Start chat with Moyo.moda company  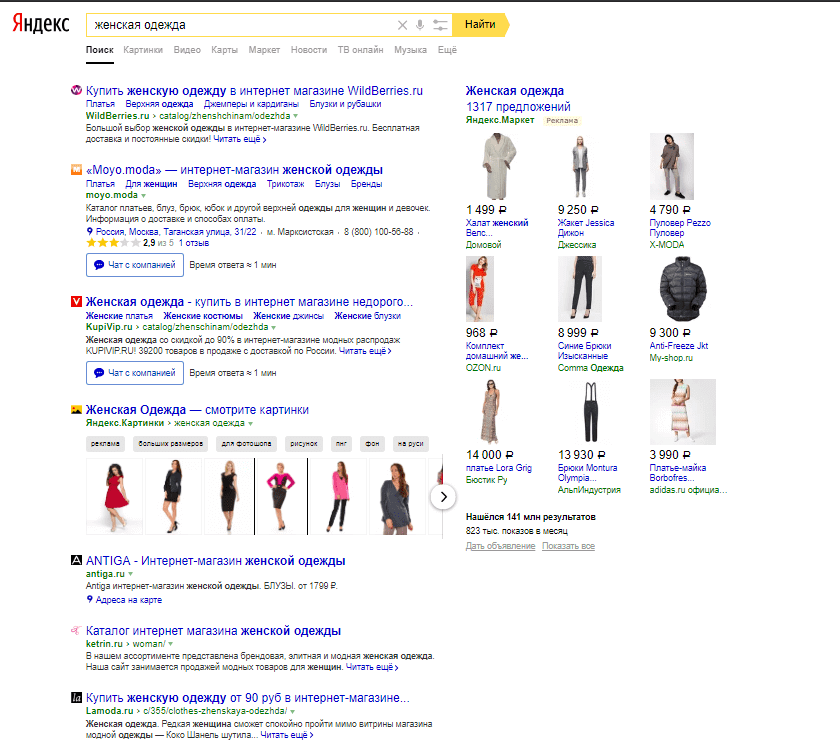point(135,265)
